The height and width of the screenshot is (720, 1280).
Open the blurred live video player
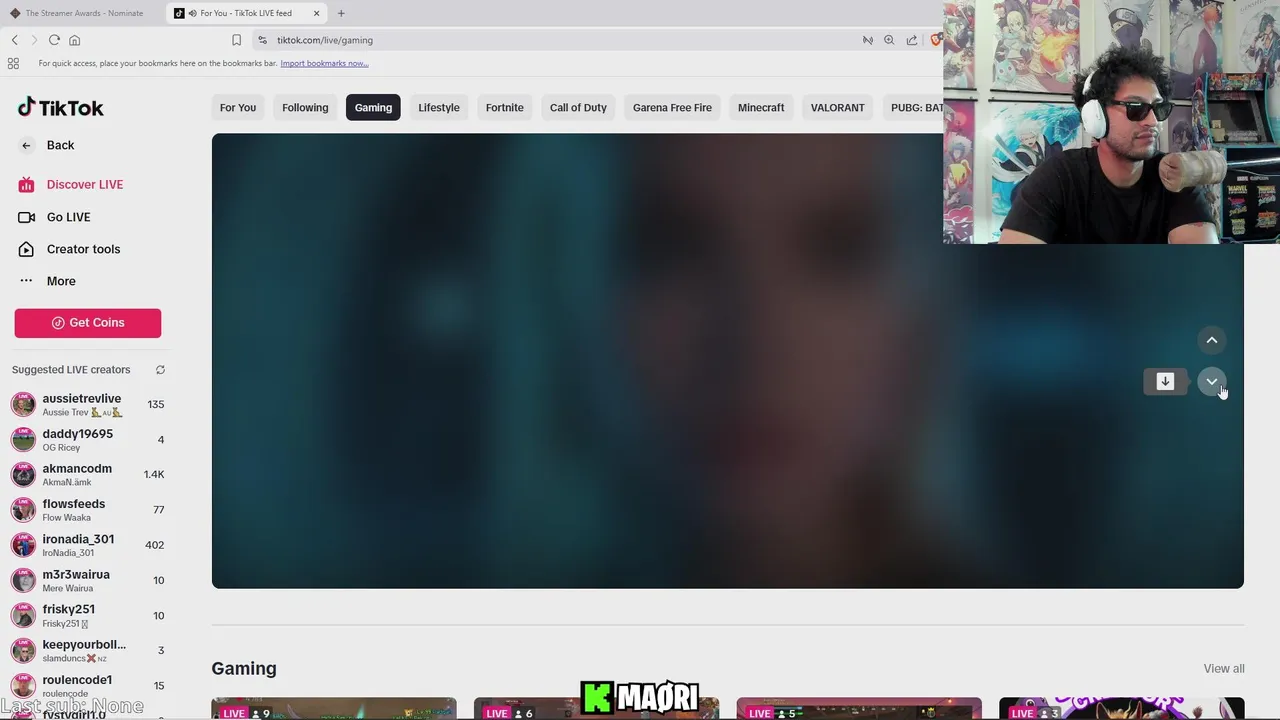[727, 361]
